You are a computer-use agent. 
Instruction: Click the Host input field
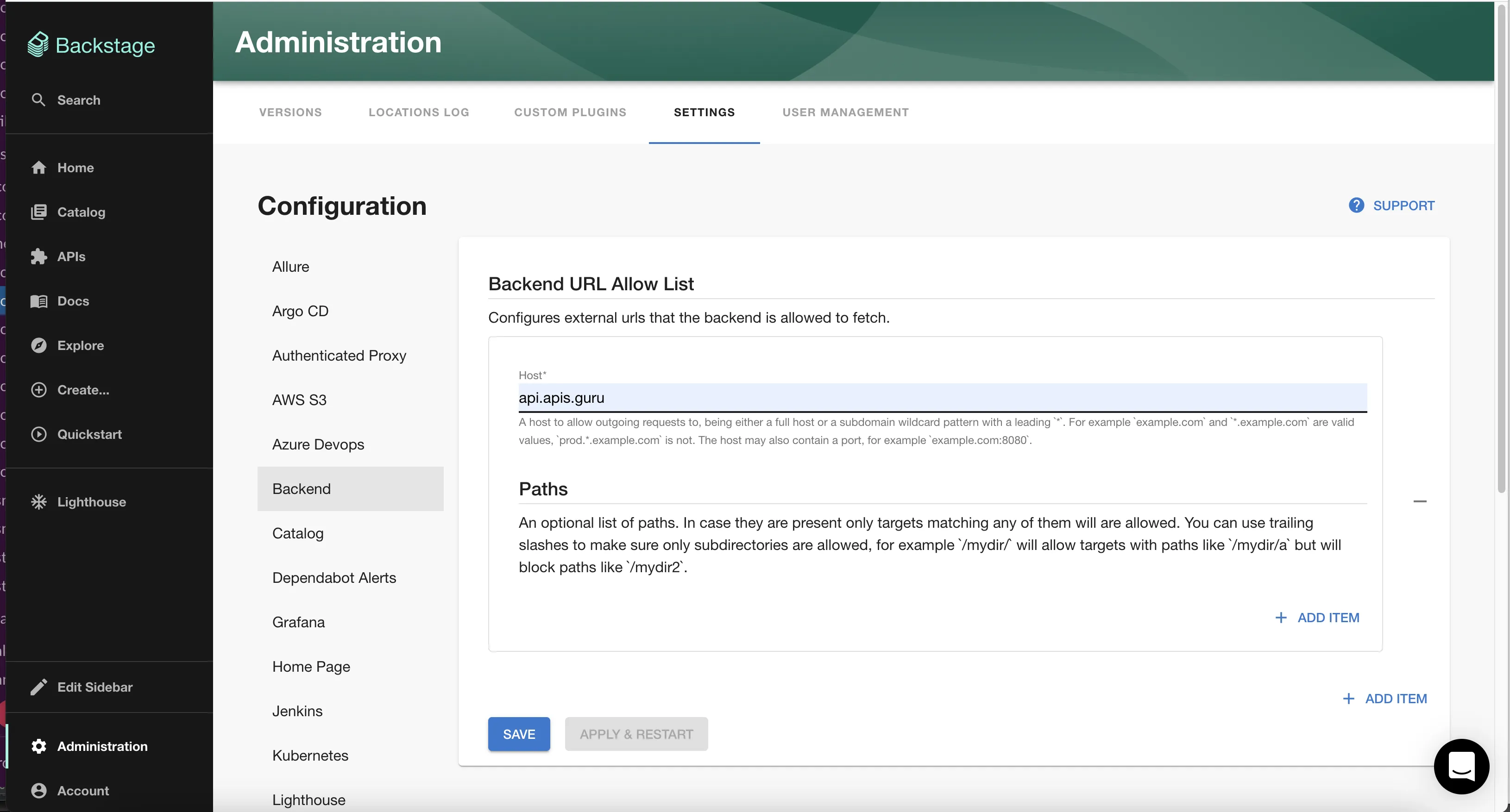(942, 398)
